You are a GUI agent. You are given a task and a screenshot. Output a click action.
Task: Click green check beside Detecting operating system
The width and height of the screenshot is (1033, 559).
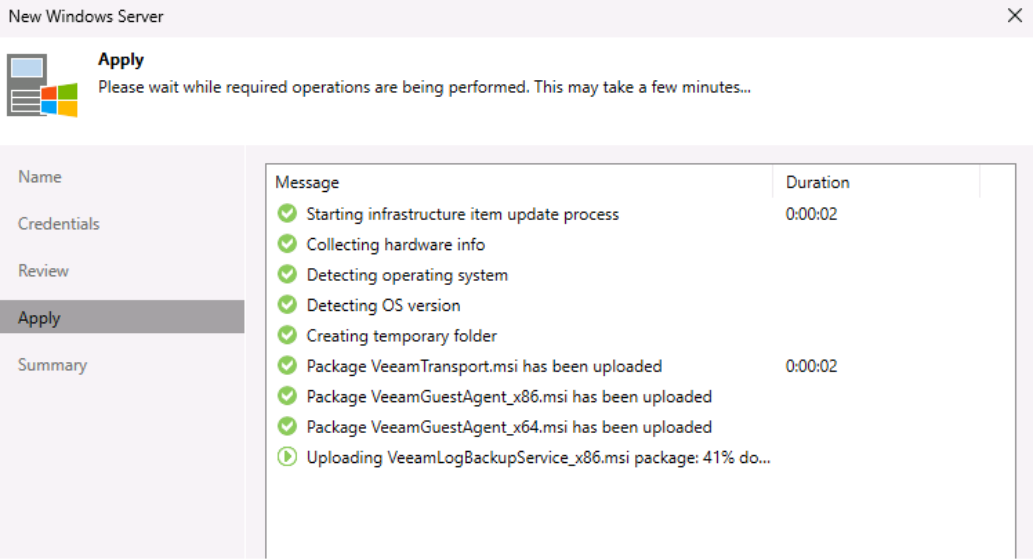point(287,274)
